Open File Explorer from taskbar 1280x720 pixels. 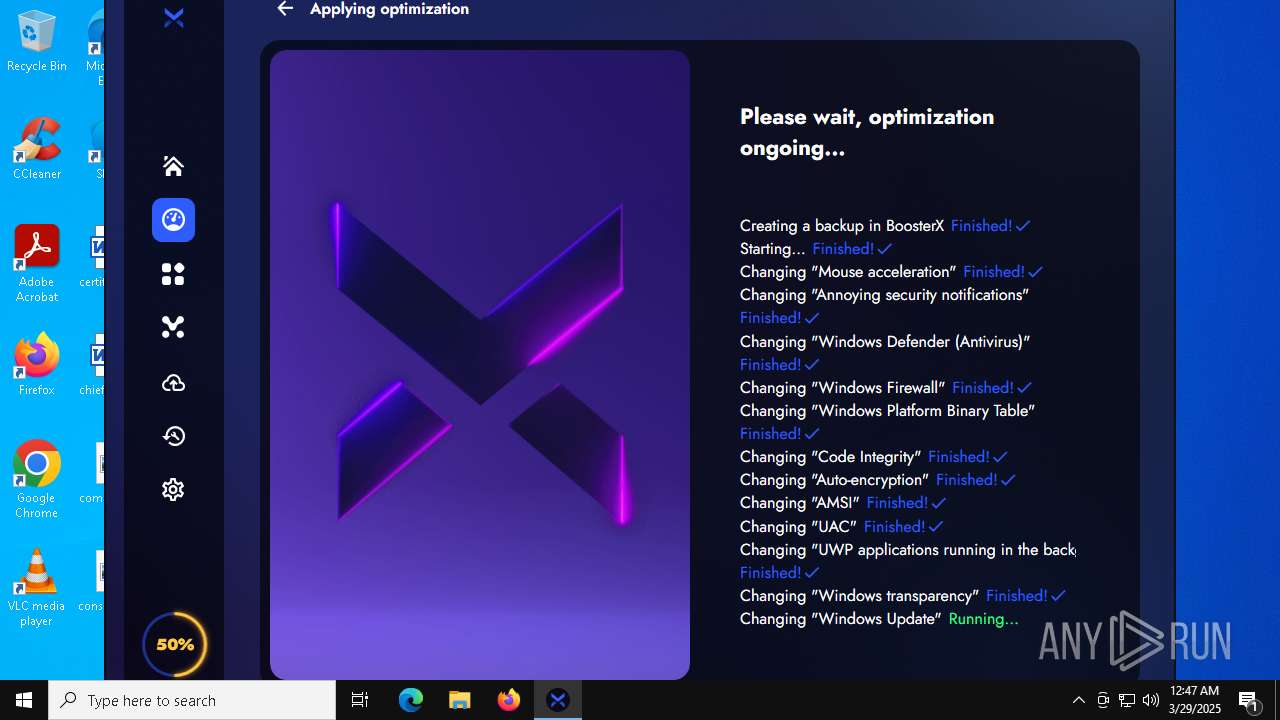pos(460,700)
